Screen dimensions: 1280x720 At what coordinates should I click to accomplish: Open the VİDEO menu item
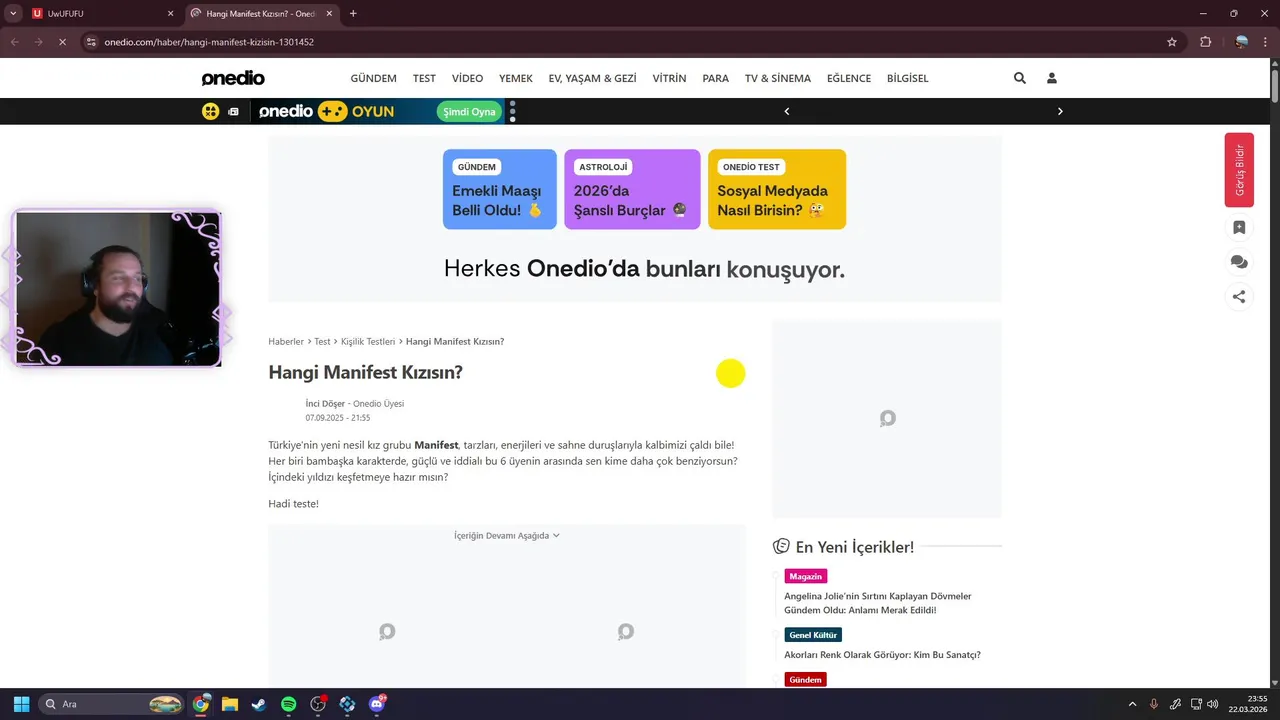[467, 78]
